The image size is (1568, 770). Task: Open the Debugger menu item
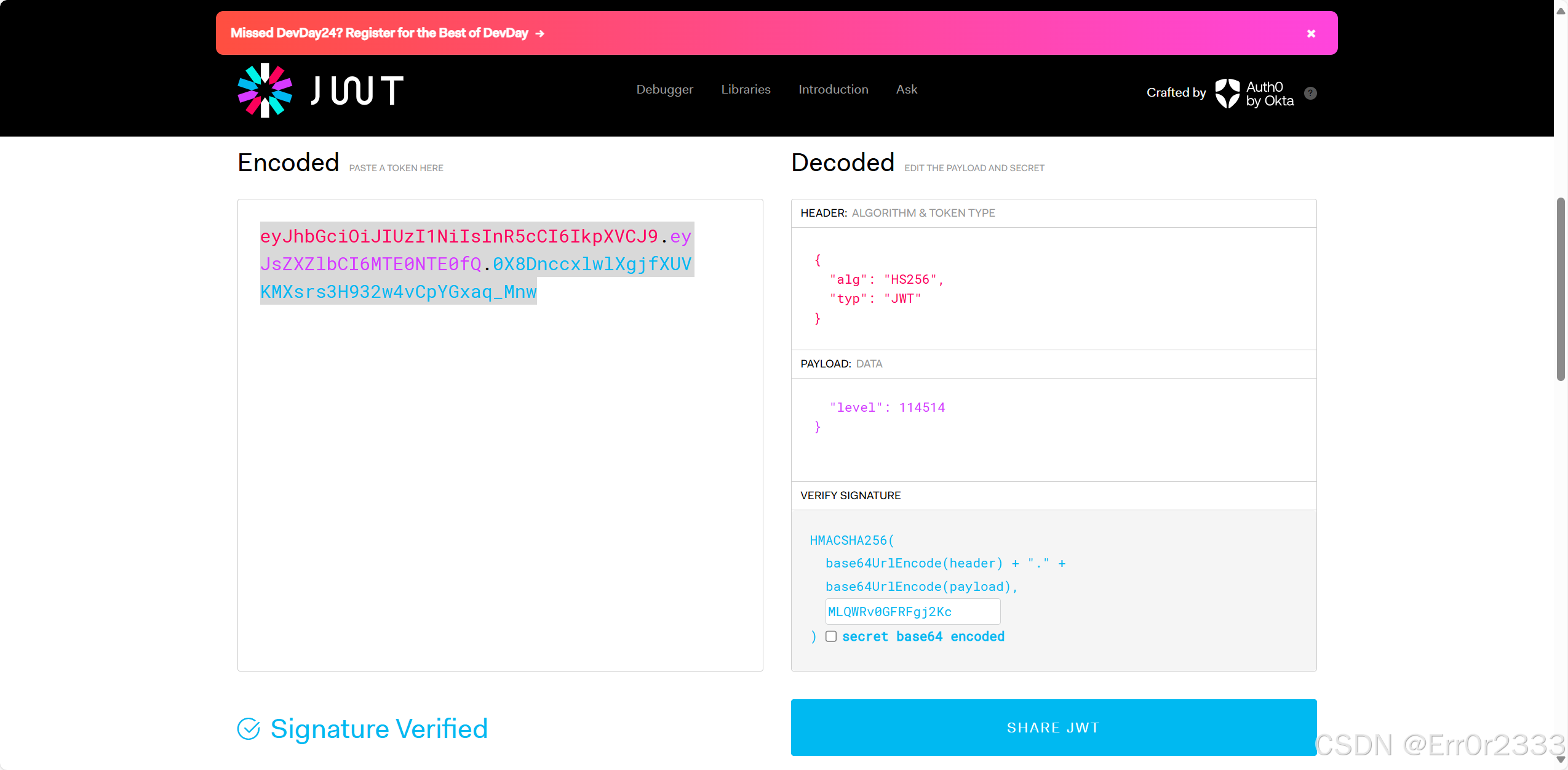click(664, 89)
